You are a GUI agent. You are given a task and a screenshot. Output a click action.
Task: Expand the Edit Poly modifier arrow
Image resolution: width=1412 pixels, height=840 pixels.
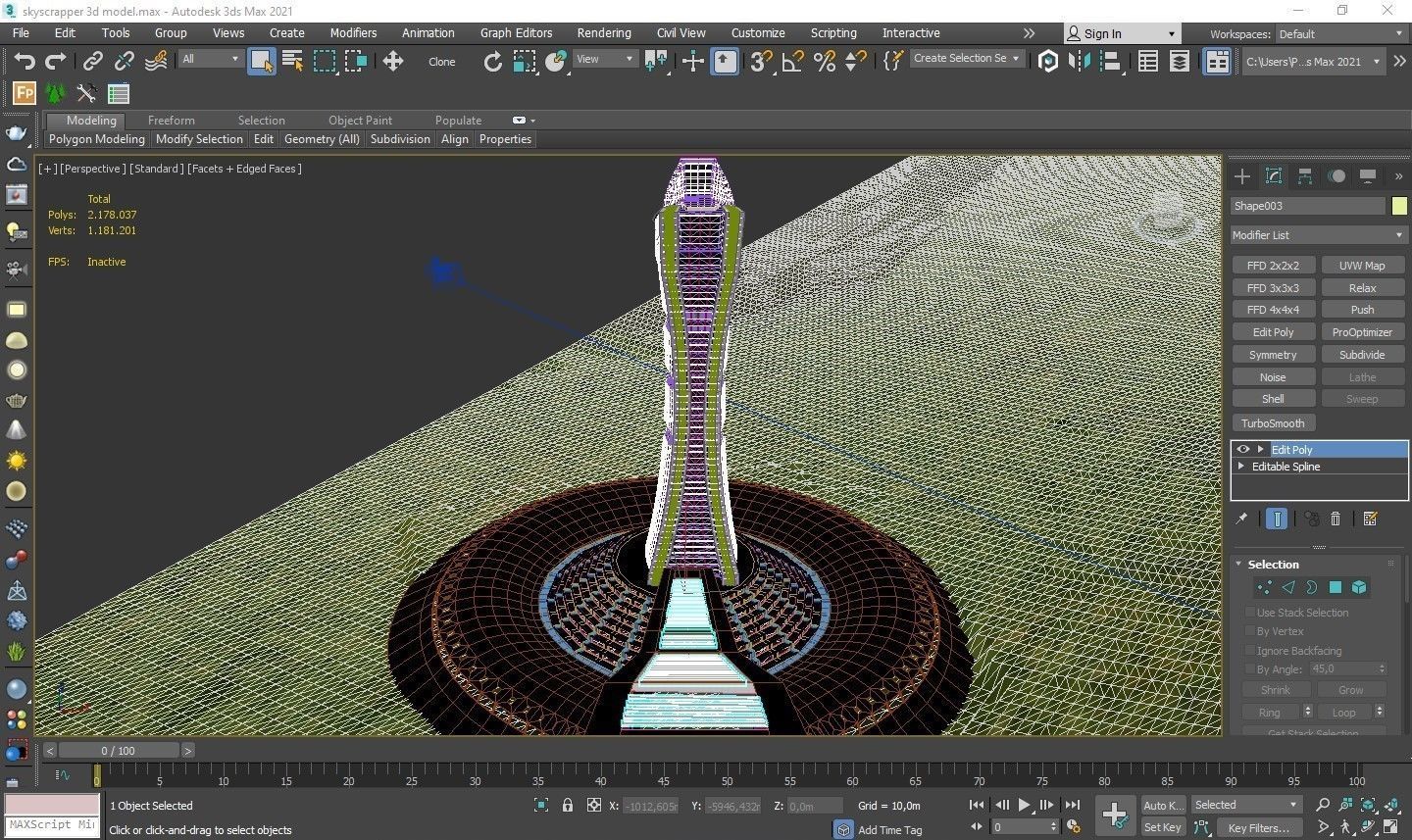click(1261, 449)
